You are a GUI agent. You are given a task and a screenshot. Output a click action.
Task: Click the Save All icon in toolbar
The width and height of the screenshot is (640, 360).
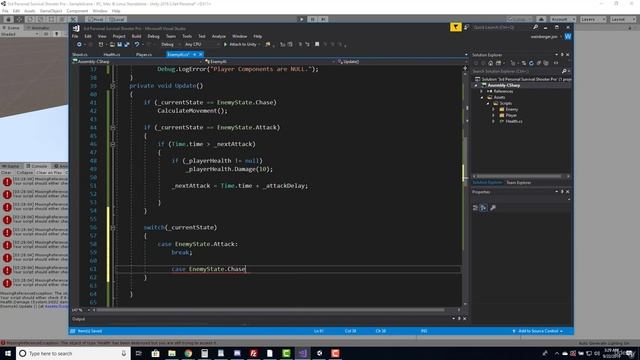pos(127,44)
